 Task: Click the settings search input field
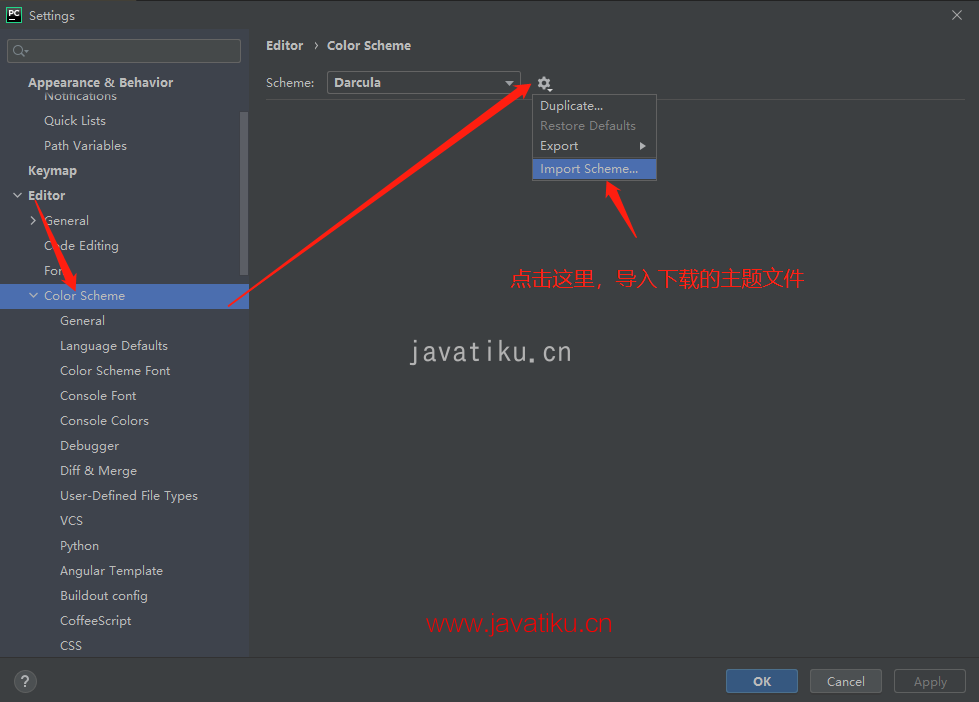[130, 51]
